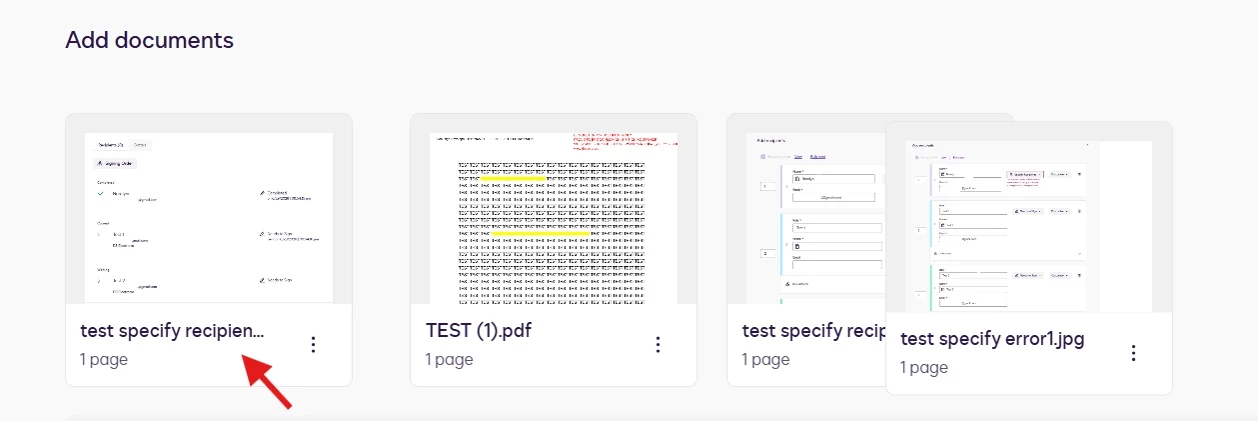Click 1 page label of the partially hidden card

tap(766, 359)
